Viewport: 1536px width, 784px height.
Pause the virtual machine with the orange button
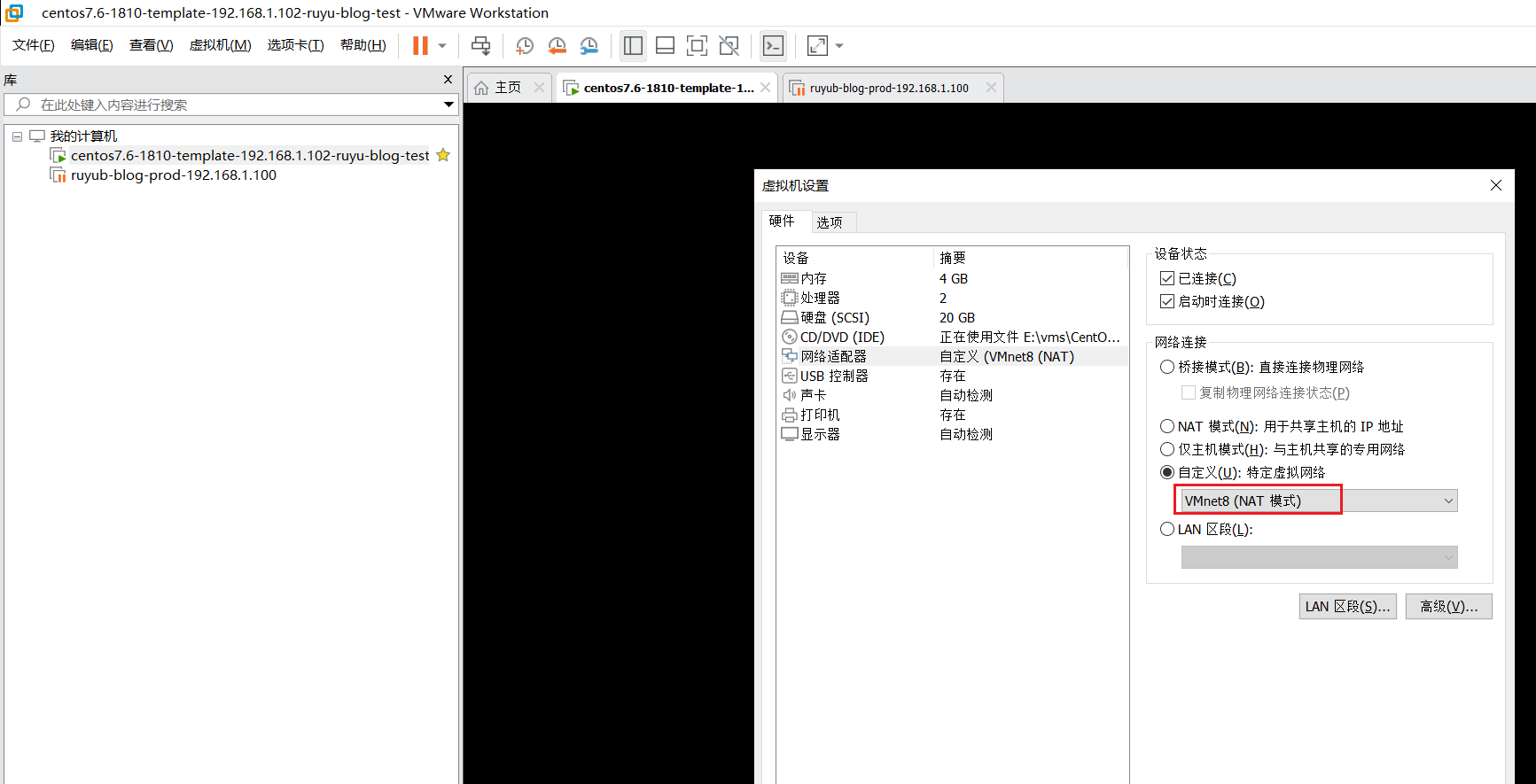[420, 45]
